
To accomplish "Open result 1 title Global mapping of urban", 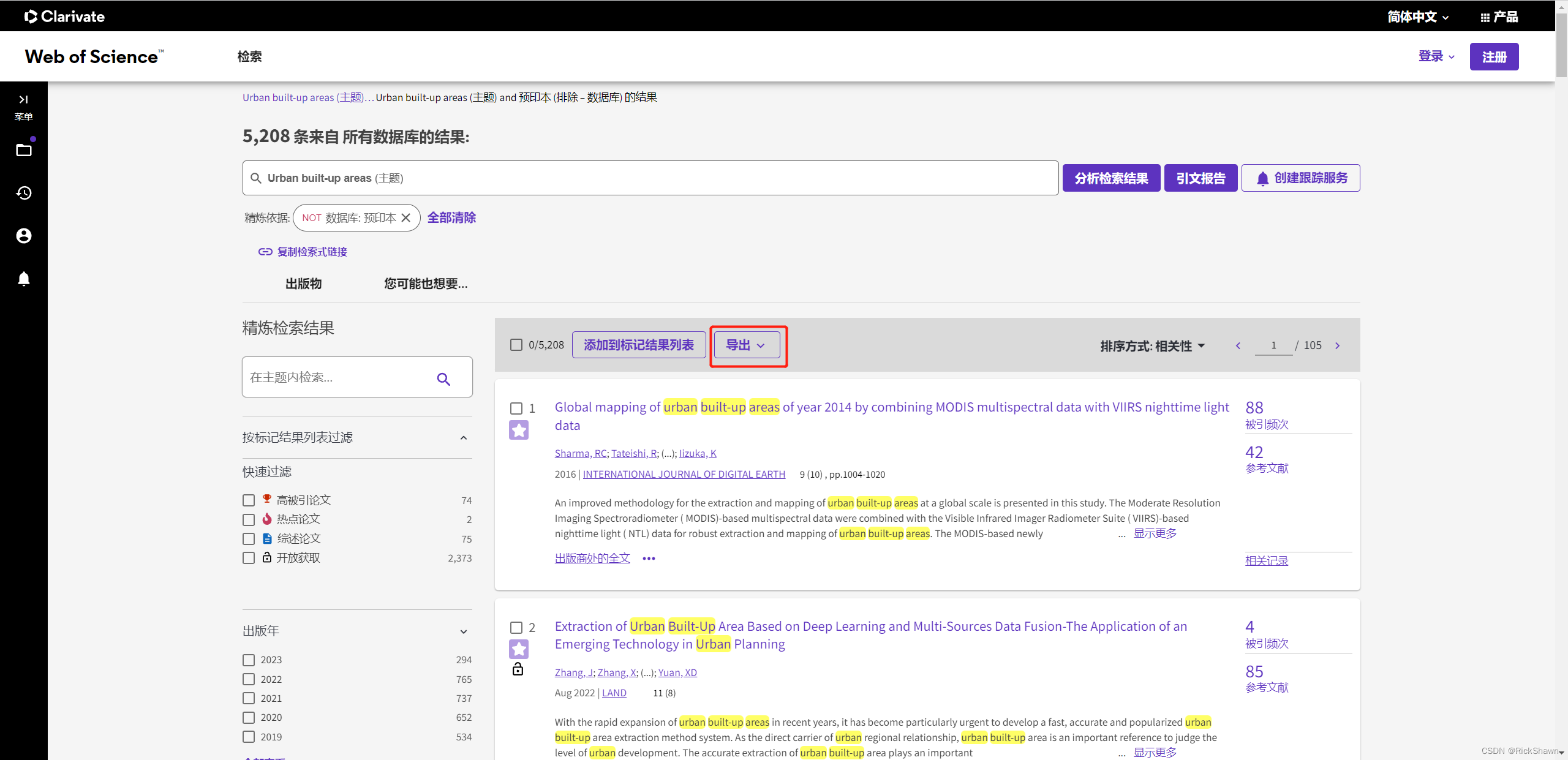I will point(892,416).
